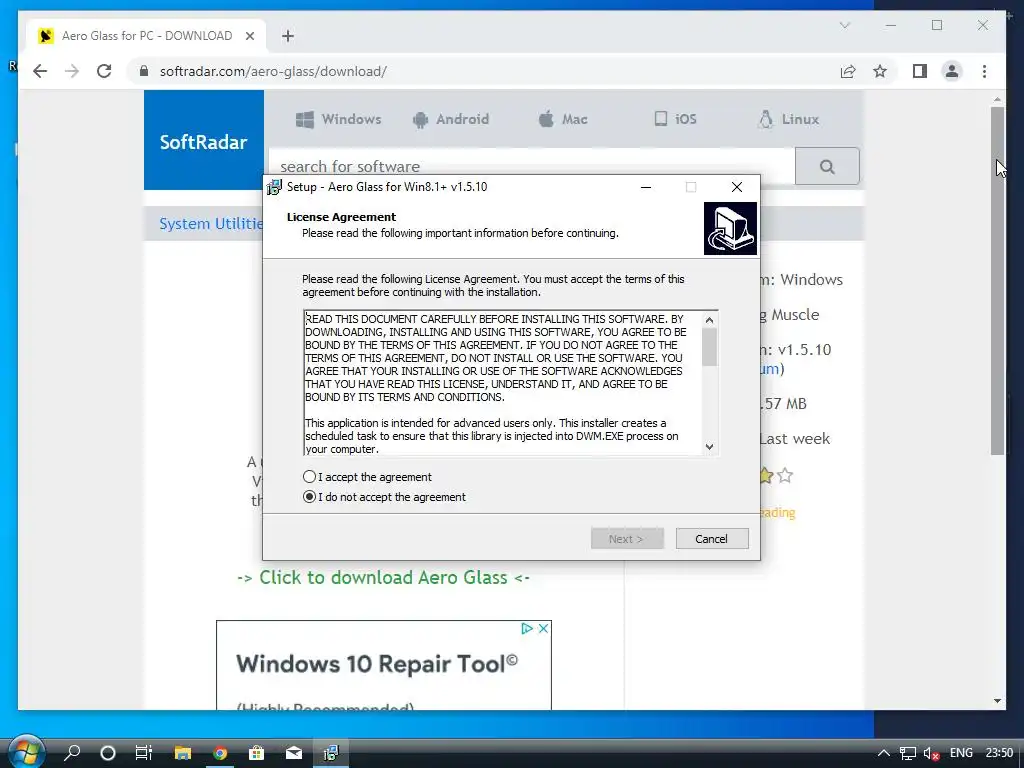Show hidden tray icons chevron

(x=883, y=753)
